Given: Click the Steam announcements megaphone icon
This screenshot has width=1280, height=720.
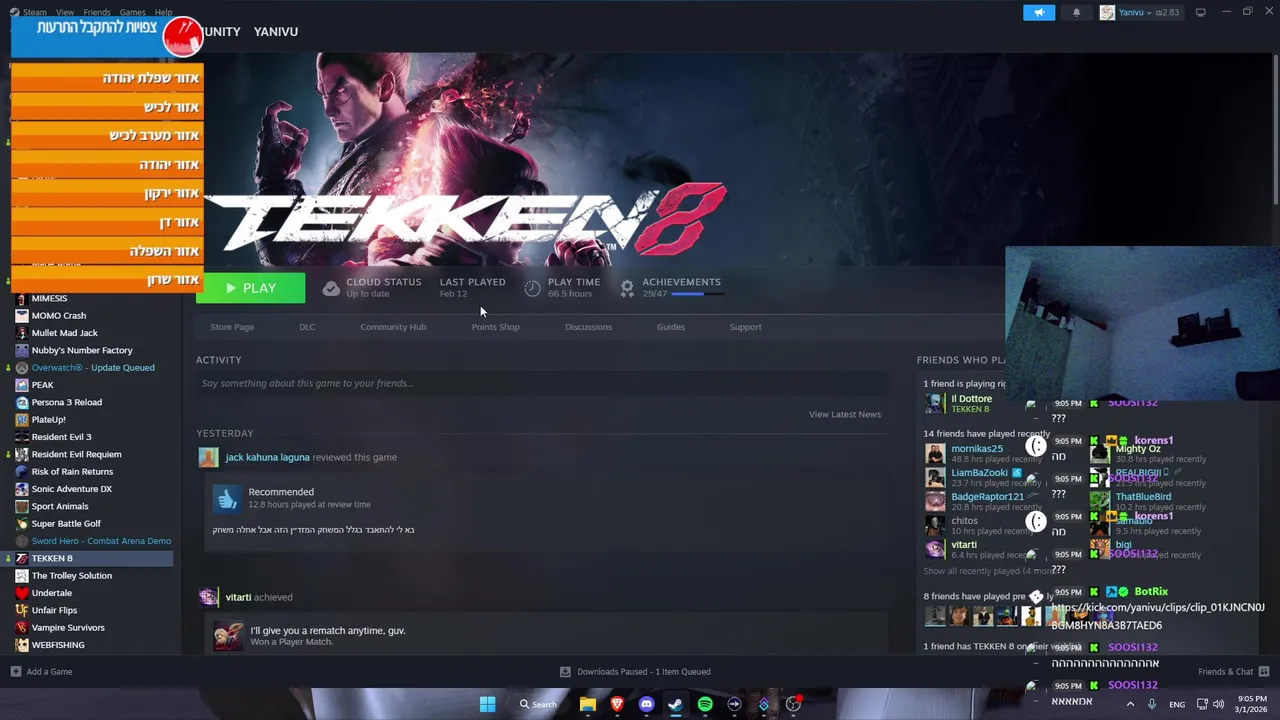Looking at the screenshot, I should coord(1039,12).
